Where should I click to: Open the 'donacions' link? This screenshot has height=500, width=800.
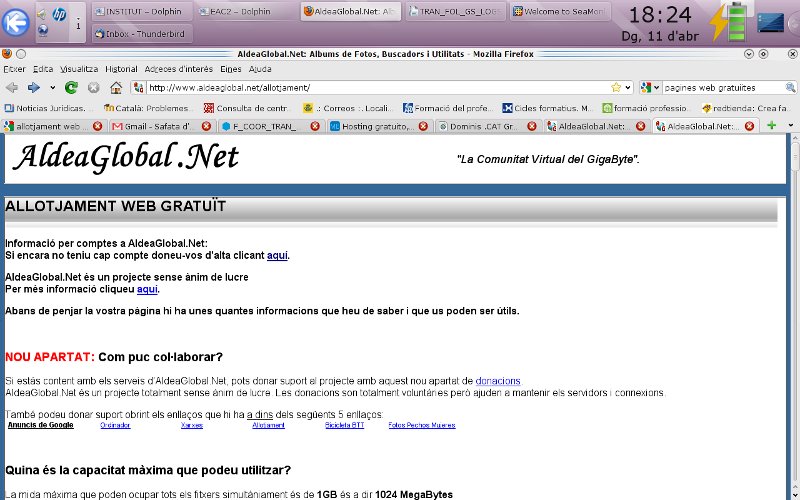498,381
